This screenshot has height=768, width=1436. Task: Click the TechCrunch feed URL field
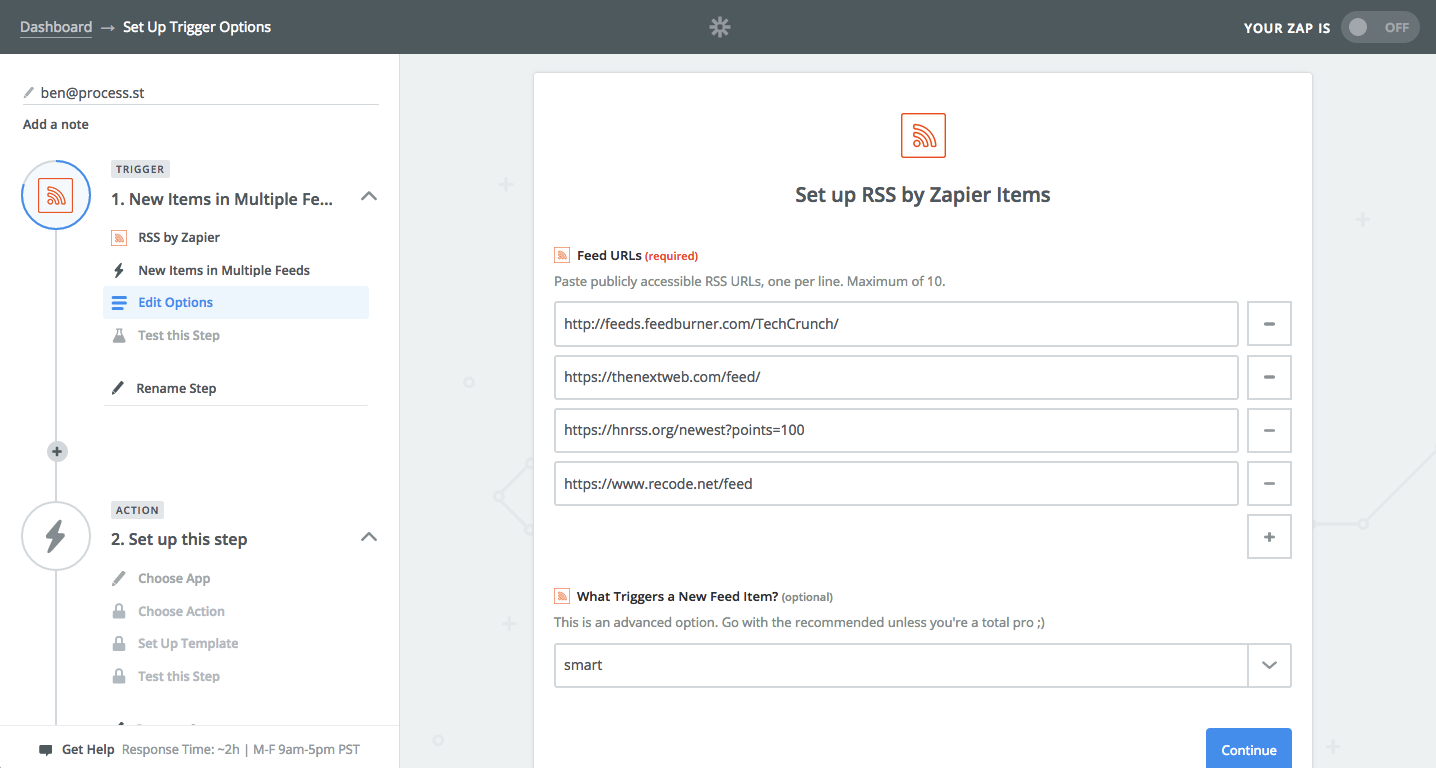[x=896, y=324]
